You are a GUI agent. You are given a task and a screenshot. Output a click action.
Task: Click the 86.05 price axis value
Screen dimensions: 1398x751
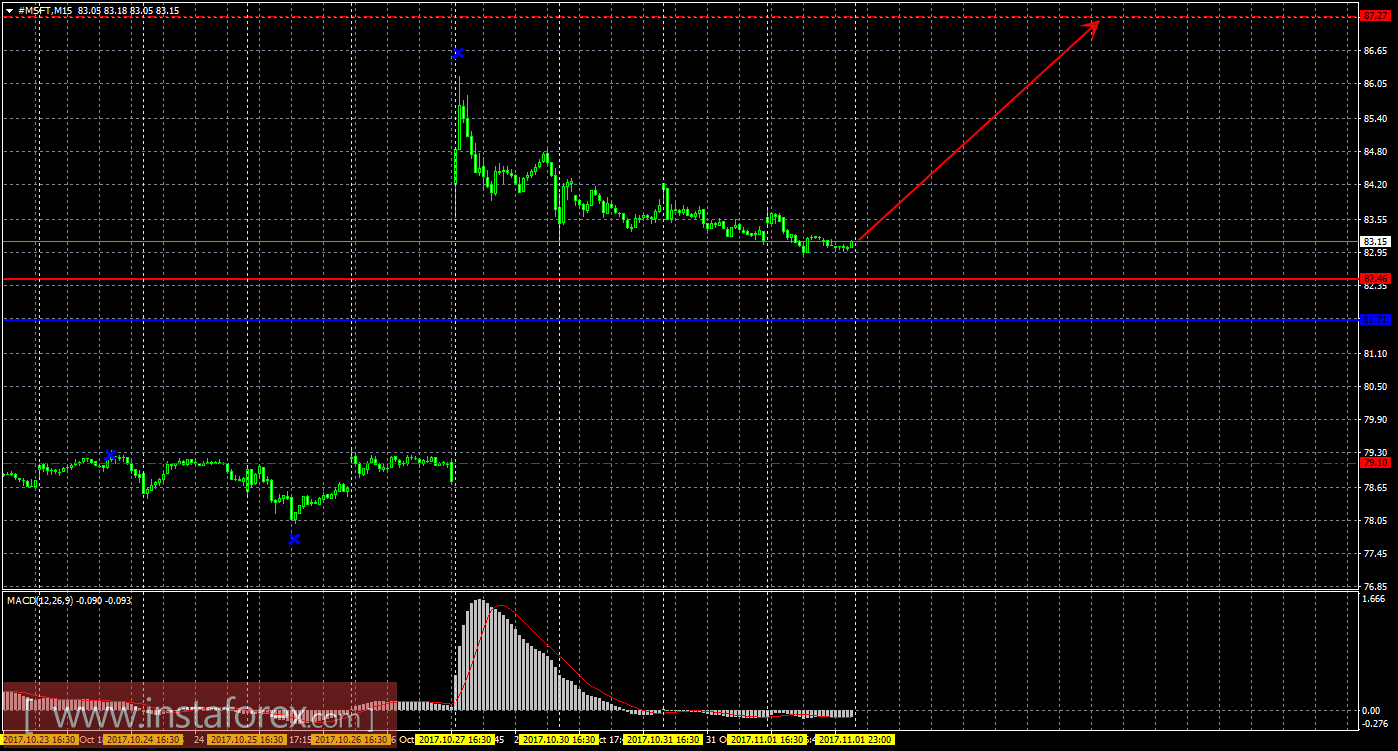(x=1376, y=85)
